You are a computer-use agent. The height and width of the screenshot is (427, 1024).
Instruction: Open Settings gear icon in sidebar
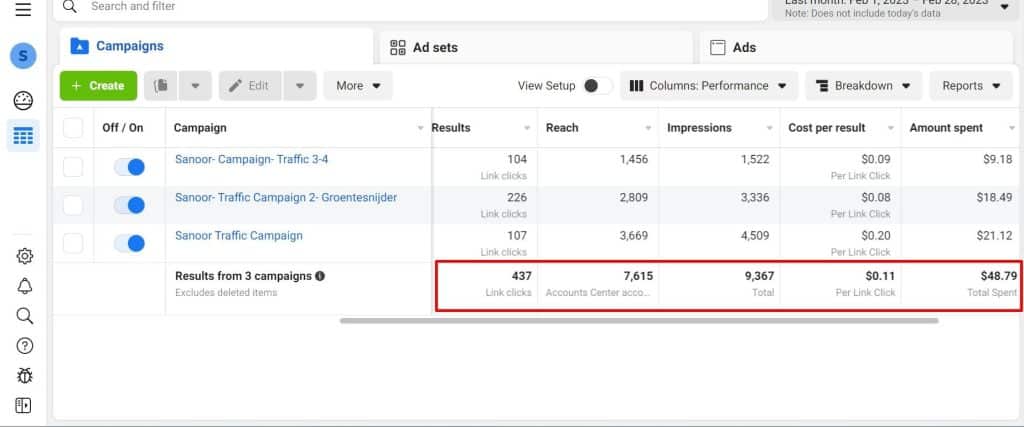coord(24,256)
